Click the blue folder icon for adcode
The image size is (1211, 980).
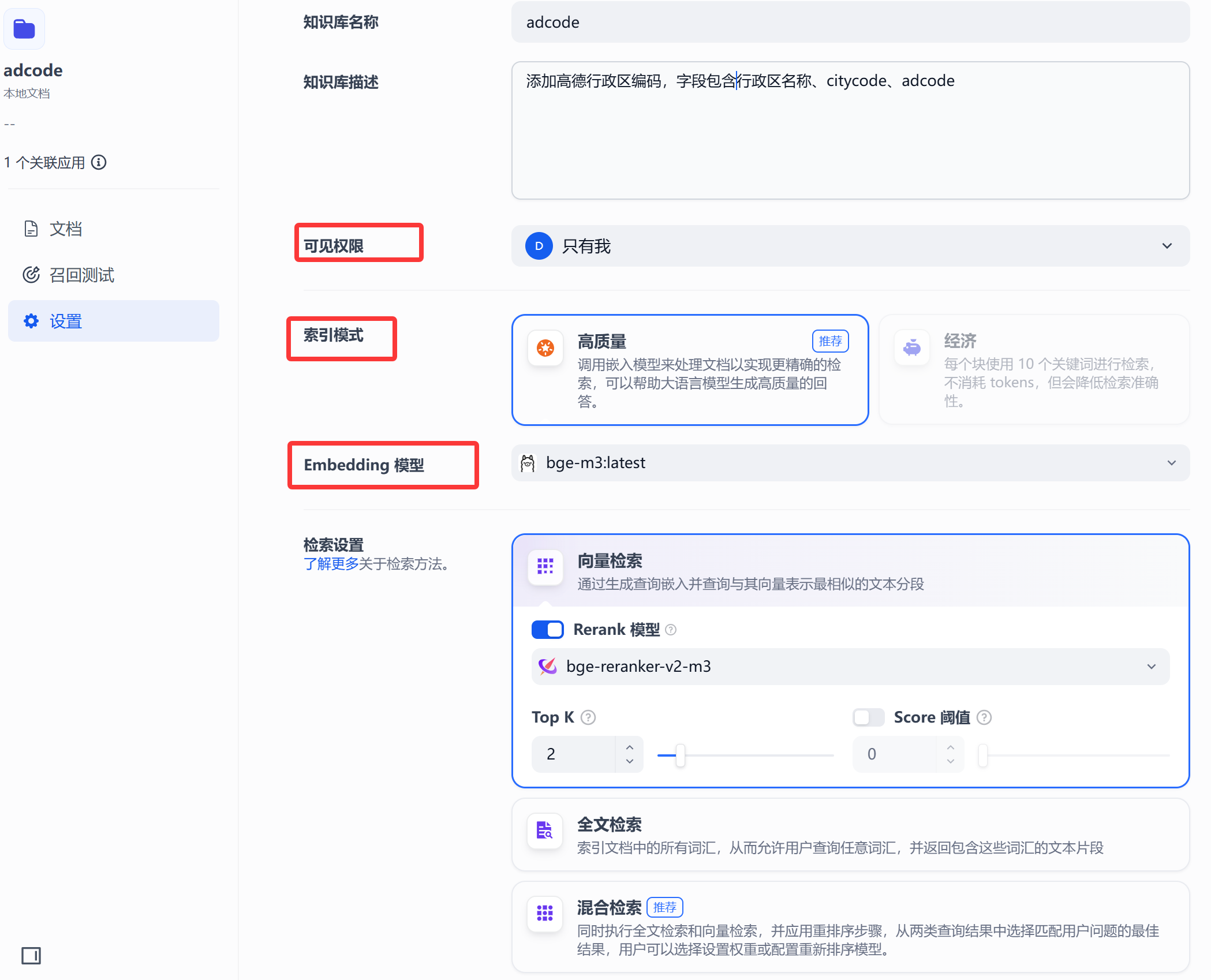click(x=24, y=29)
